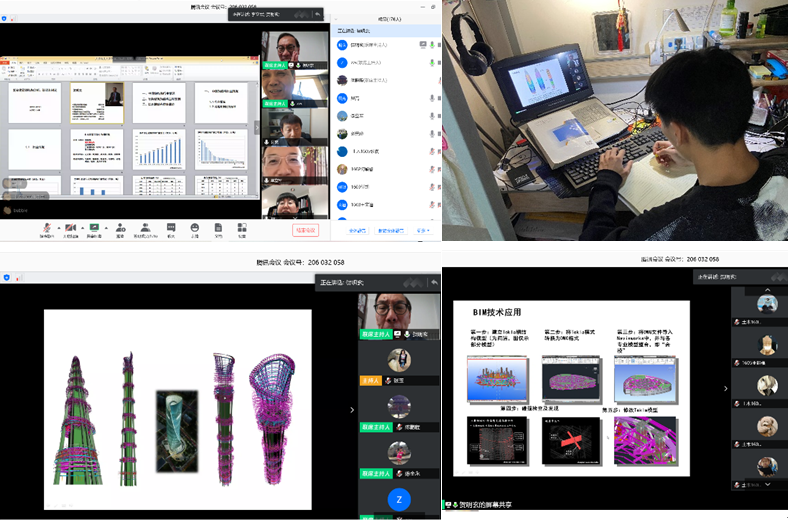
Task: Toggle microphone of second participant in member list
Action: 432,62
